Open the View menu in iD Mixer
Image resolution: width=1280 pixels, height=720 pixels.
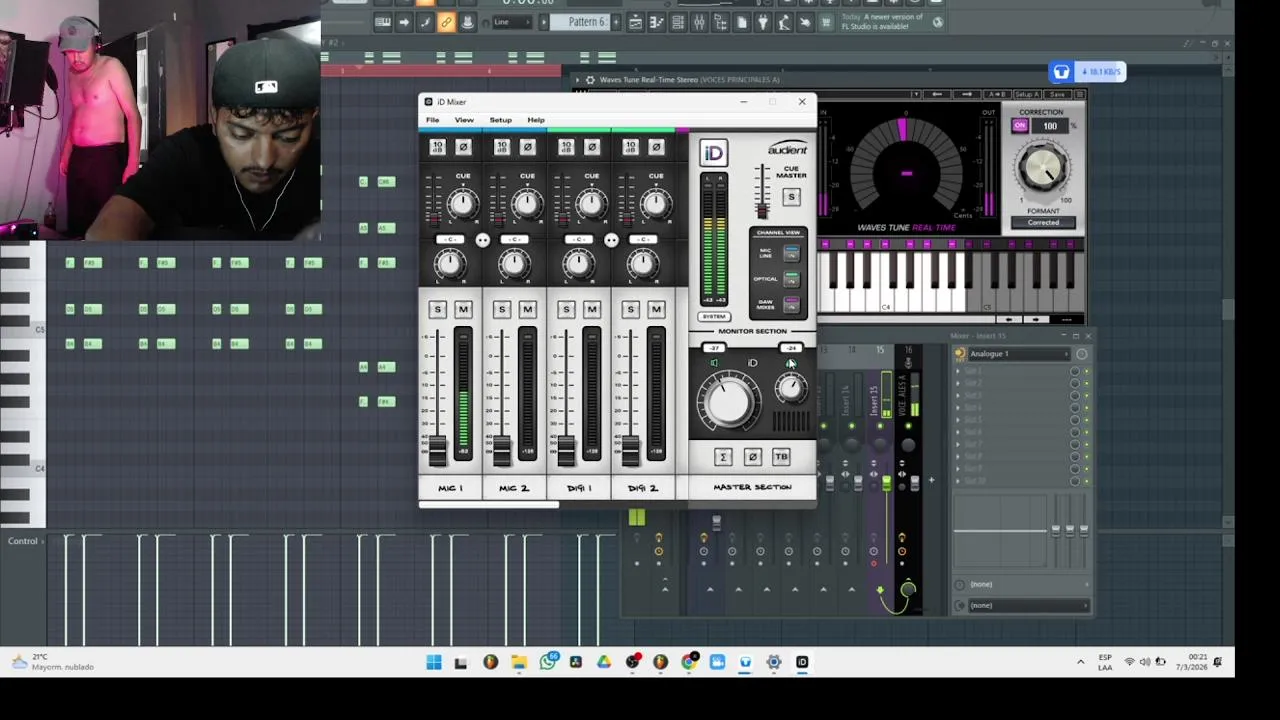(464, 120)
